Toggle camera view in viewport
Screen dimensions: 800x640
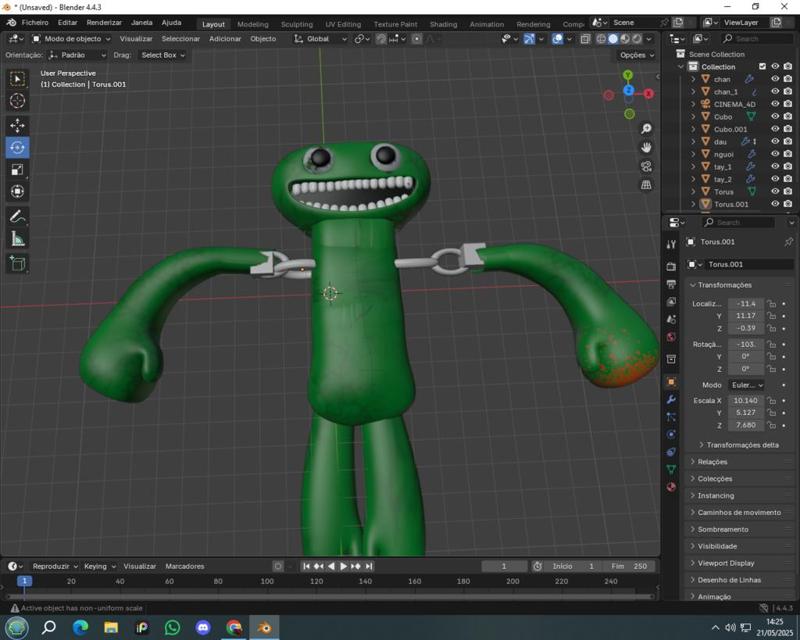pyautogui.click(x=647, y=166)
